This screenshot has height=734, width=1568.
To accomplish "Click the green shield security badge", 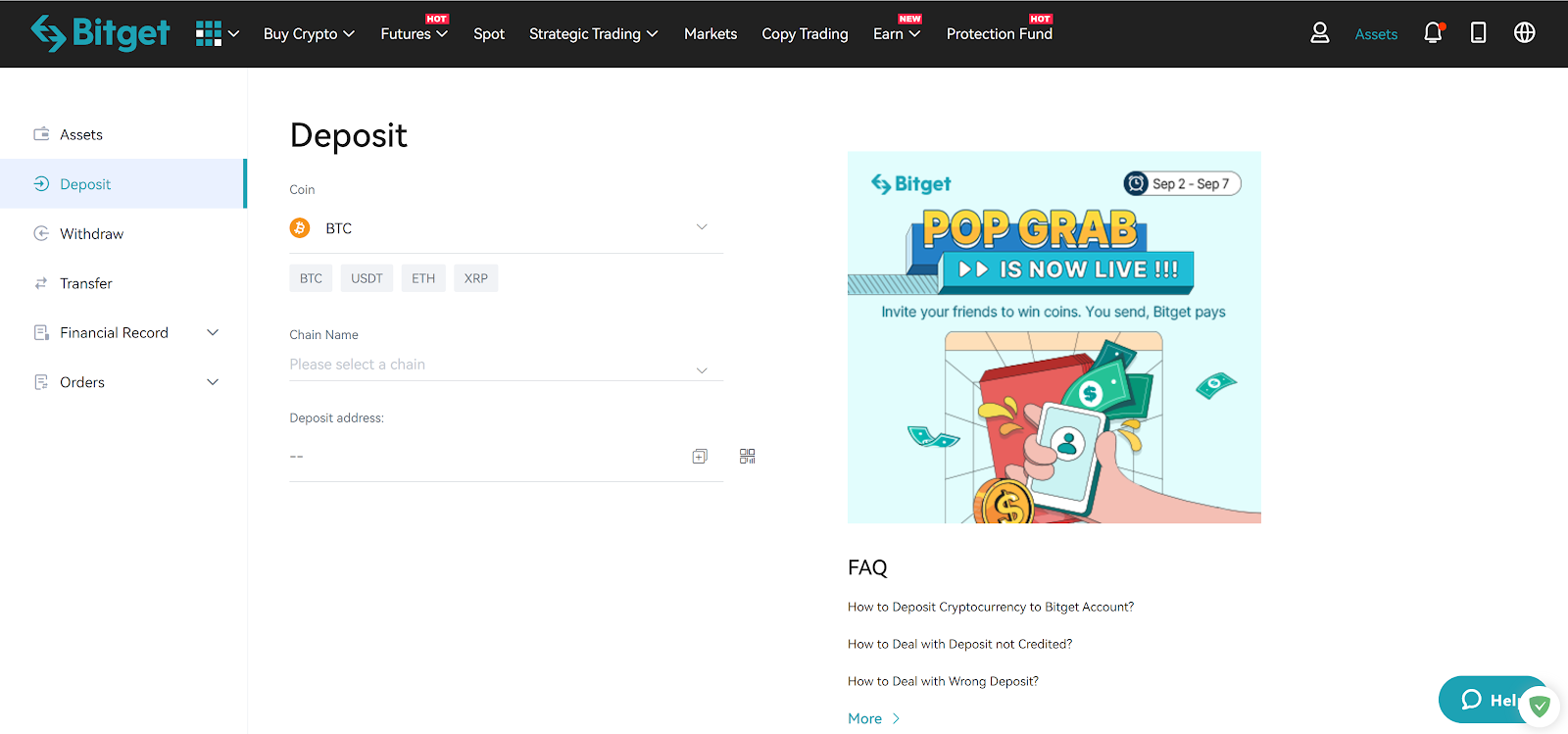I will point(1540,706).
